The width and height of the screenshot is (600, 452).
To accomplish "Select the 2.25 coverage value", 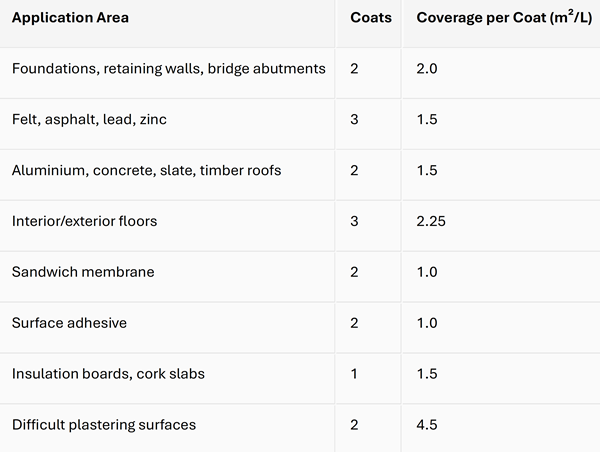I will pyautogui.click(x=431, y=221).
